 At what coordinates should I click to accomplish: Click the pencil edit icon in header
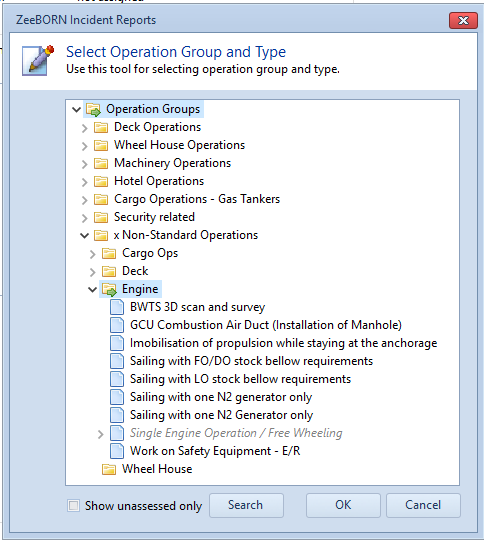(38, 60)
